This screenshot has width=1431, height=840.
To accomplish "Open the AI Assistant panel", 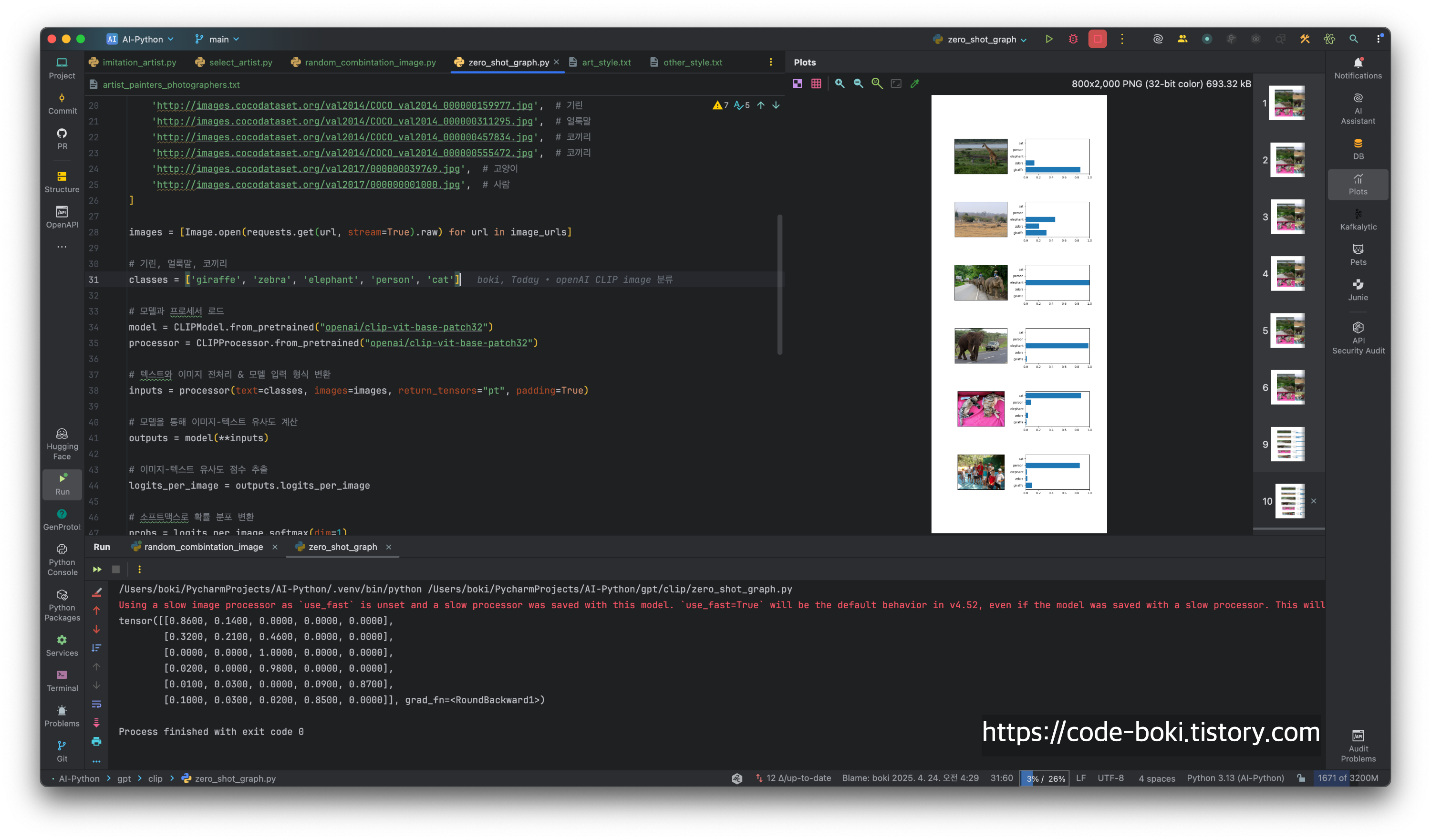I will click(x=1358, y=108).
